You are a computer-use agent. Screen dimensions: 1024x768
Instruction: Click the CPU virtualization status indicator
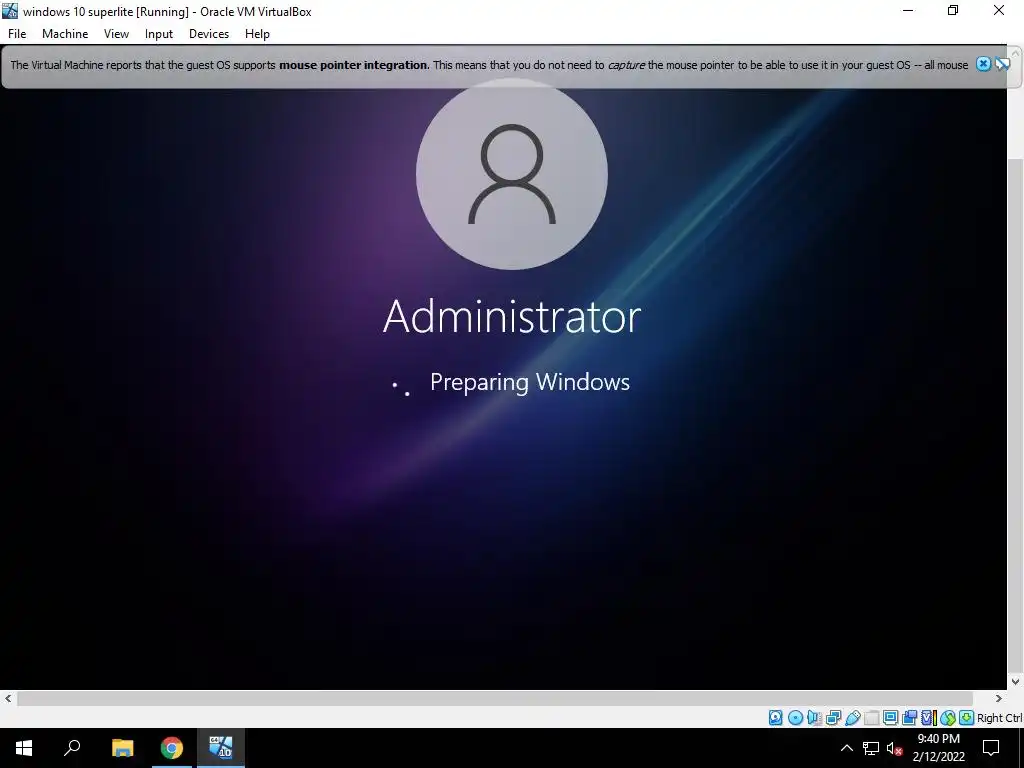pos(929,718)
